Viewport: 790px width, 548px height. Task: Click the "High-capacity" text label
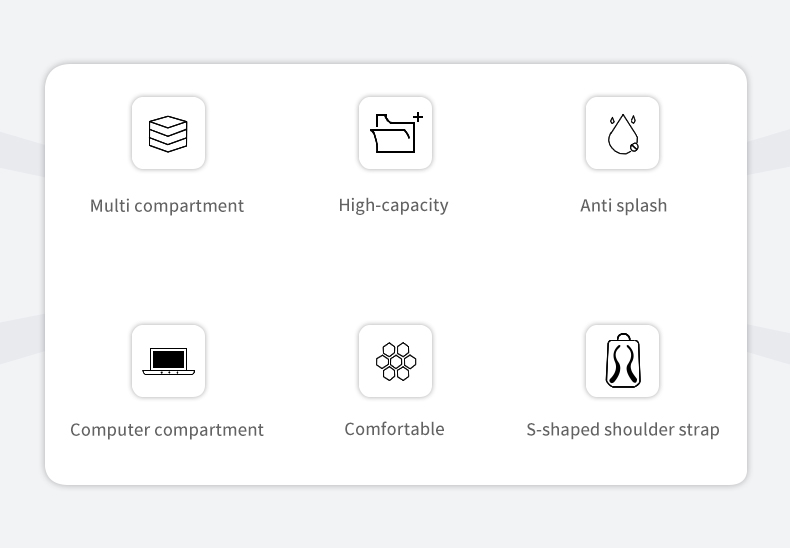393,206
